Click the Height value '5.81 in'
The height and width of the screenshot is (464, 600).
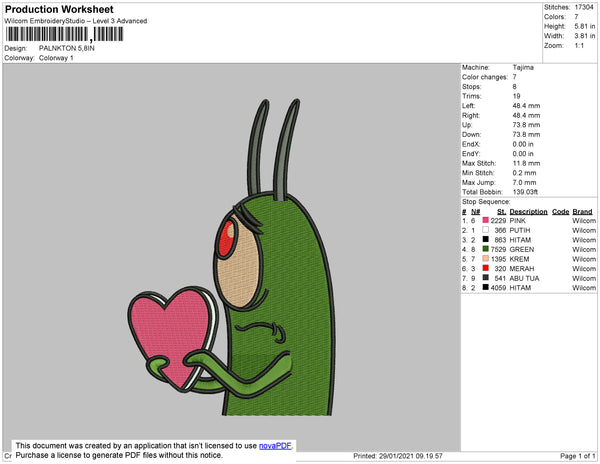tap(585, 26)
